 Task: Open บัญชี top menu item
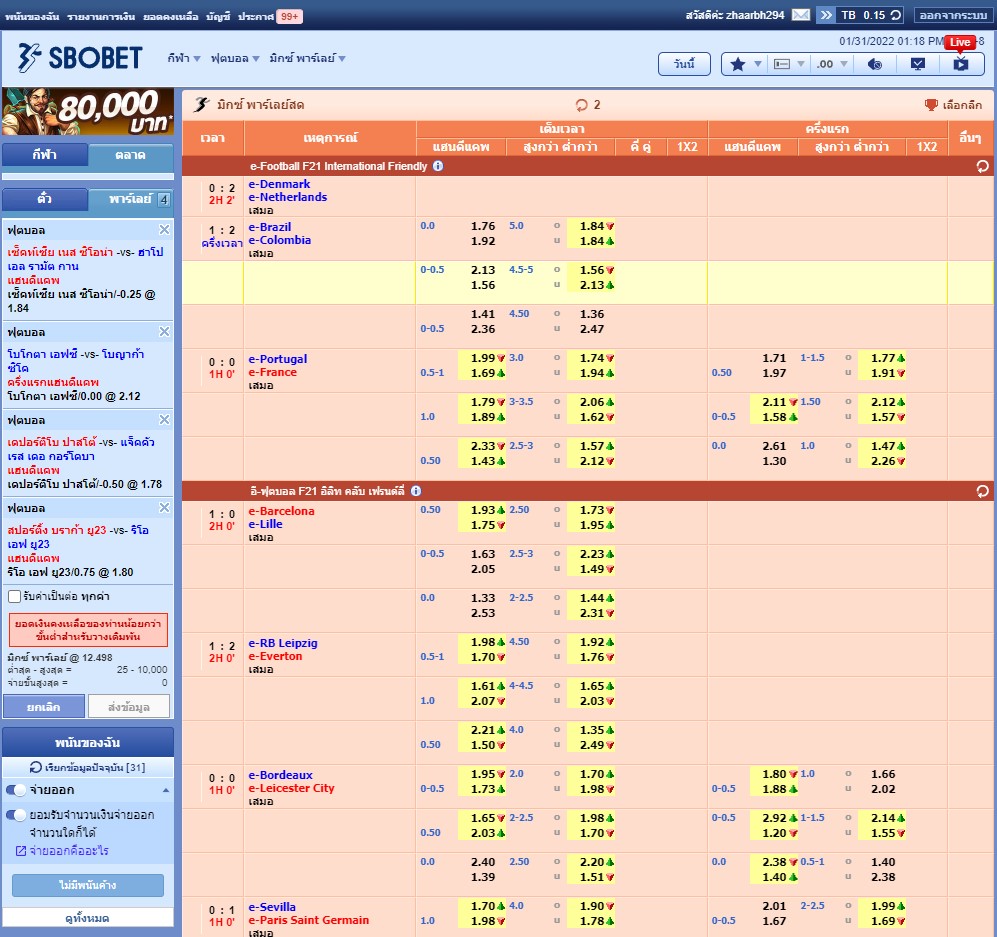[218, 17]
